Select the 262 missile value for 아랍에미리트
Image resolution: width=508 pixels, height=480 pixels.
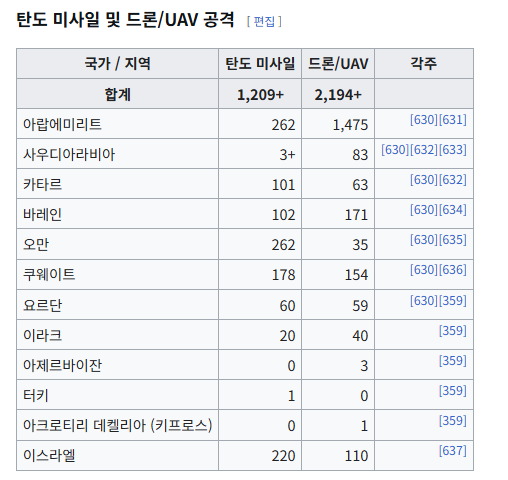(x=283, y=125)
